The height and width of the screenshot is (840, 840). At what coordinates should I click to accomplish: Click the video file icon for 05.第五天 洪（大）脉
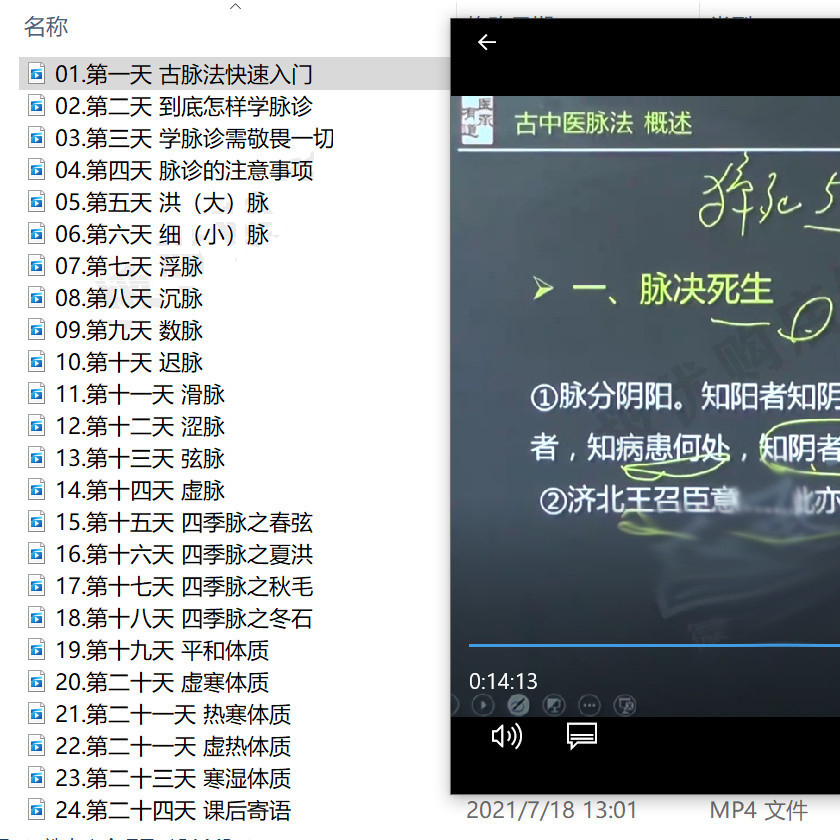click(x=37, y=203)
